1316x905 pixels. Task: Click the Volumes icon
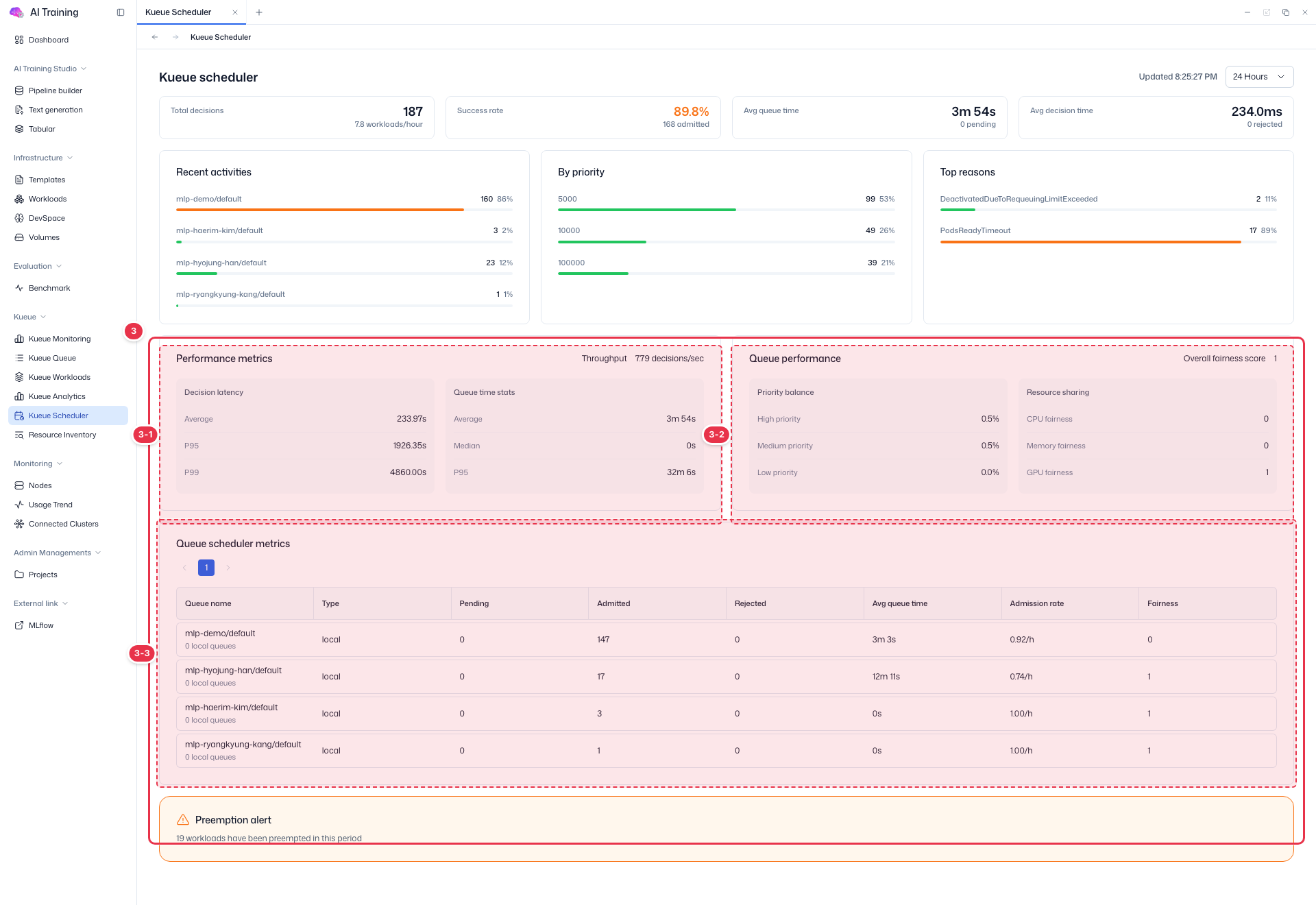[19, 237]
